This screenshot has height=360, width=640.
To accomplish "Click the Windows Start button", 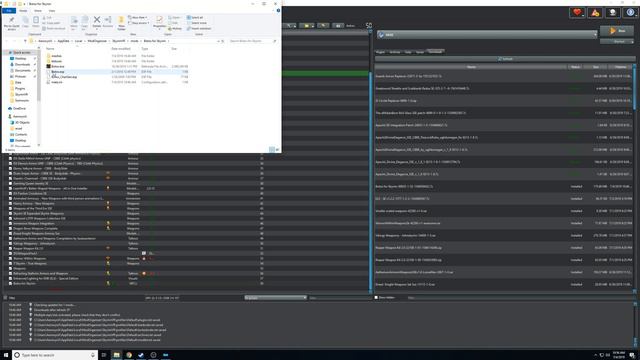I will (6, 355).
